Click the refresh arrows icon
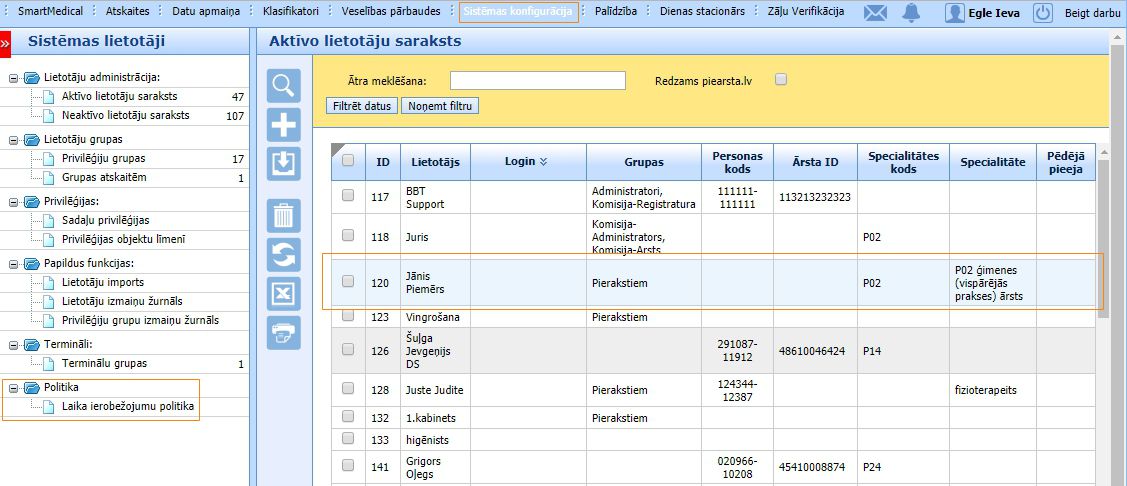1127x486 pixels. (x=284, y=255)
